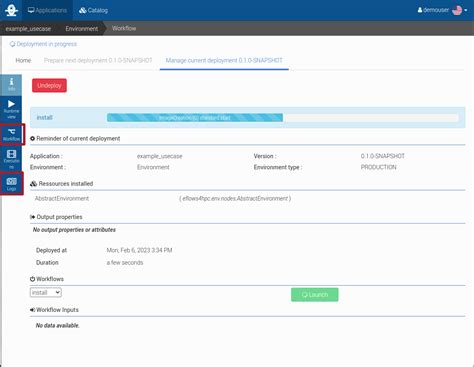This screenshot has width=474, height=367.
Task: Open the Runtime view sidebar icon
Action: (x=11, y=109)
